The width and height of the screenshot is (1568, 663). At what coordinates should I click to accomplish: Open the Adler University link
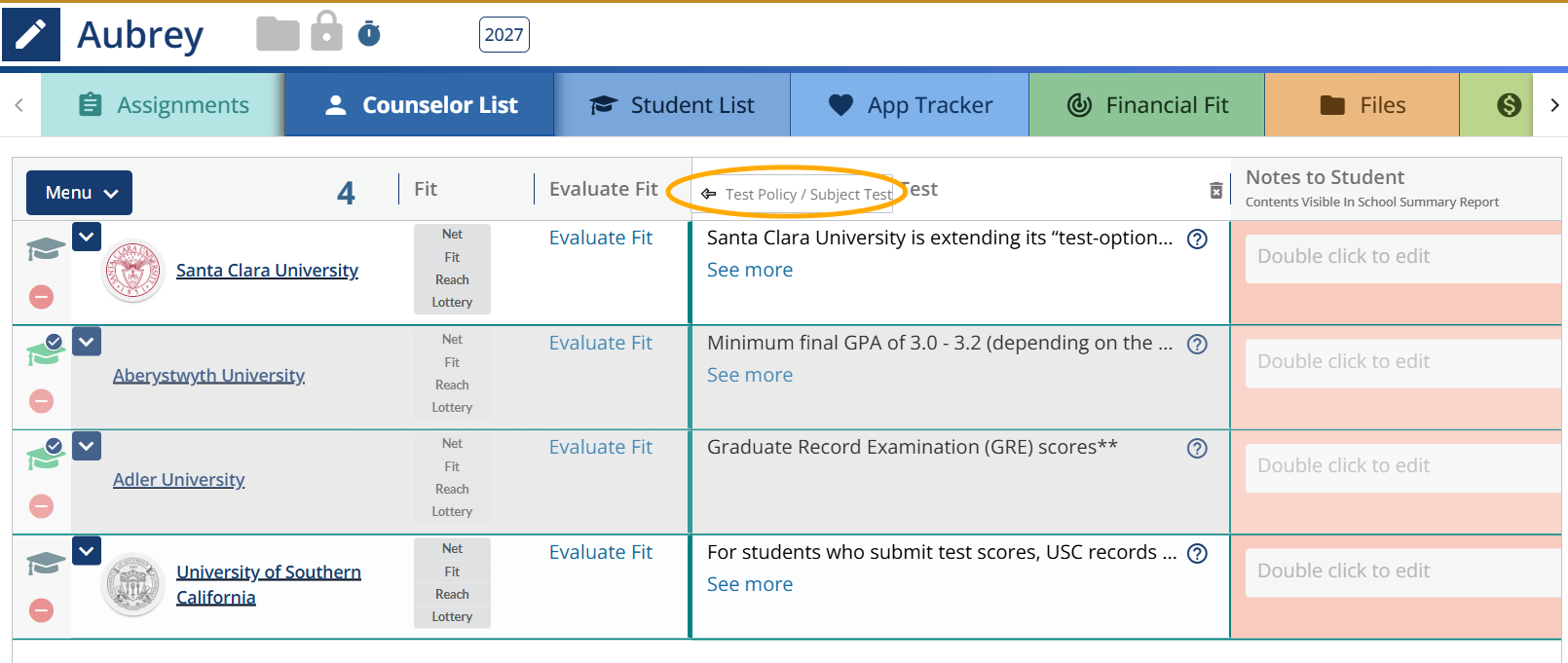coord(178,480)
